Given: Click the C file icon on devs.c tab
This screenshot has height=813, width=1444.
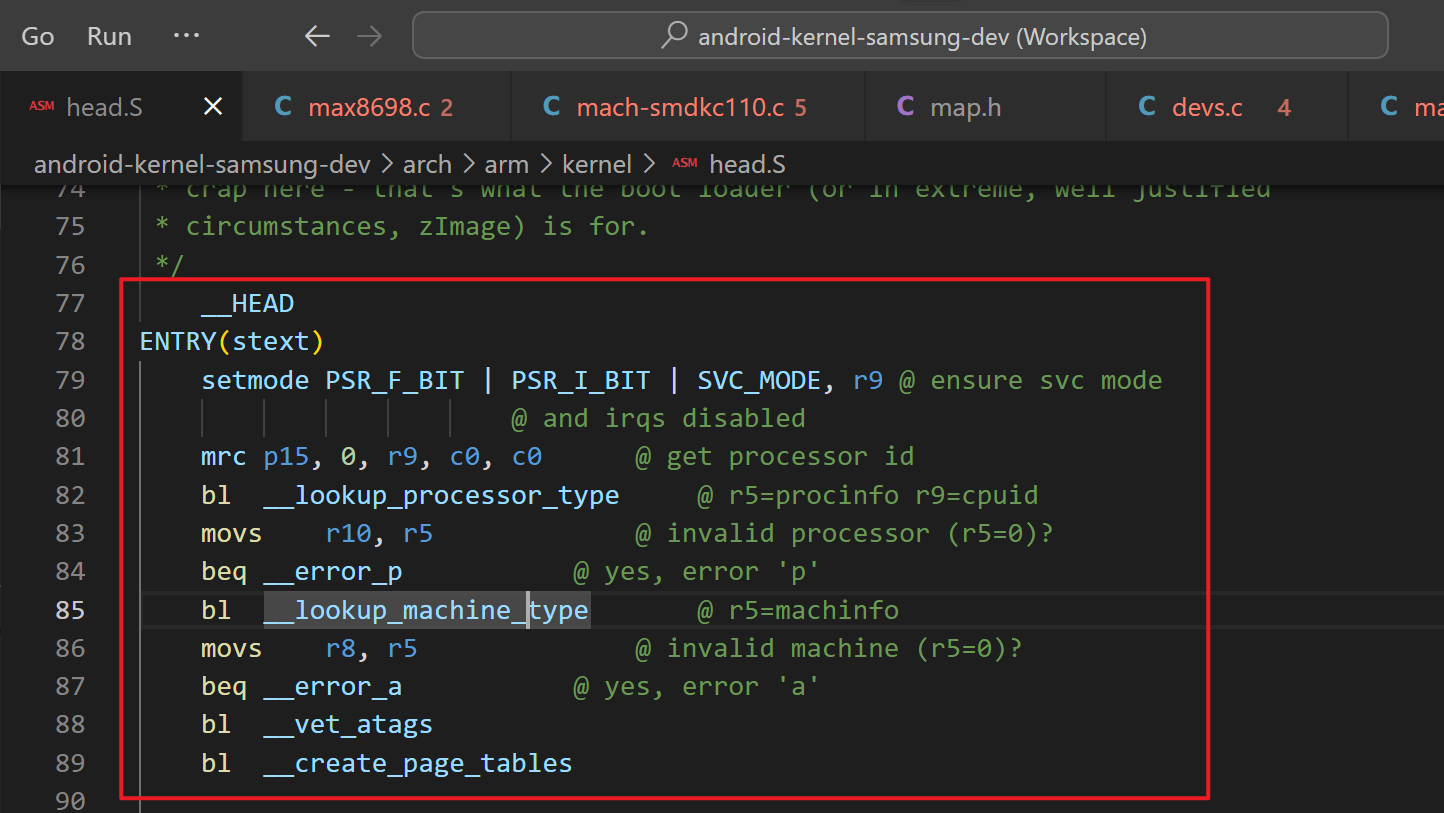Looking at the screenshot, I should pyautogui.click(x=1147, y=106).
